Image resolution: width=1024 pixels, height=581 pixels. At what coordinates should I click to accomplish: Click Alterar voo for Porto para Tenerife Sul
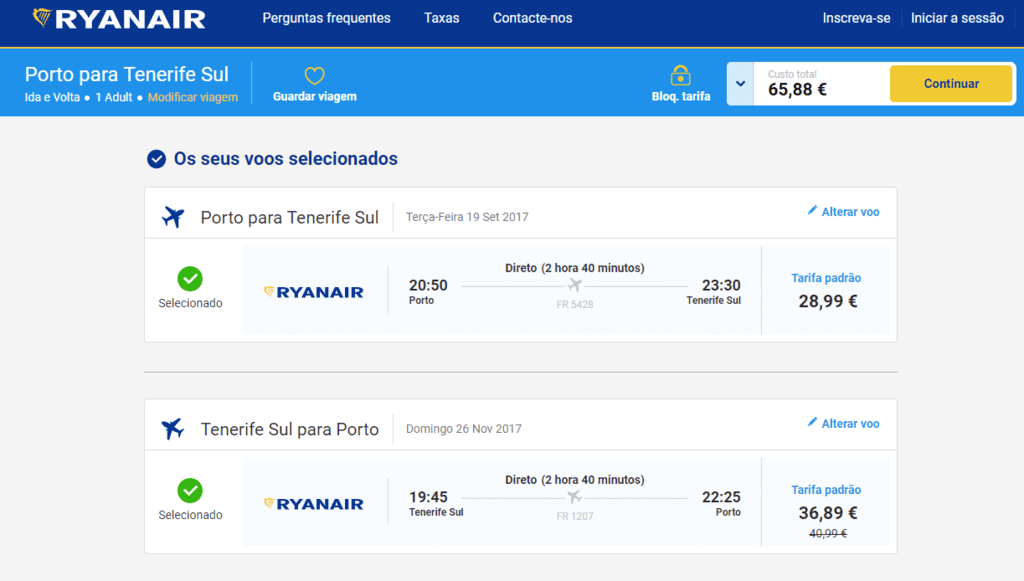pos(850,212)
